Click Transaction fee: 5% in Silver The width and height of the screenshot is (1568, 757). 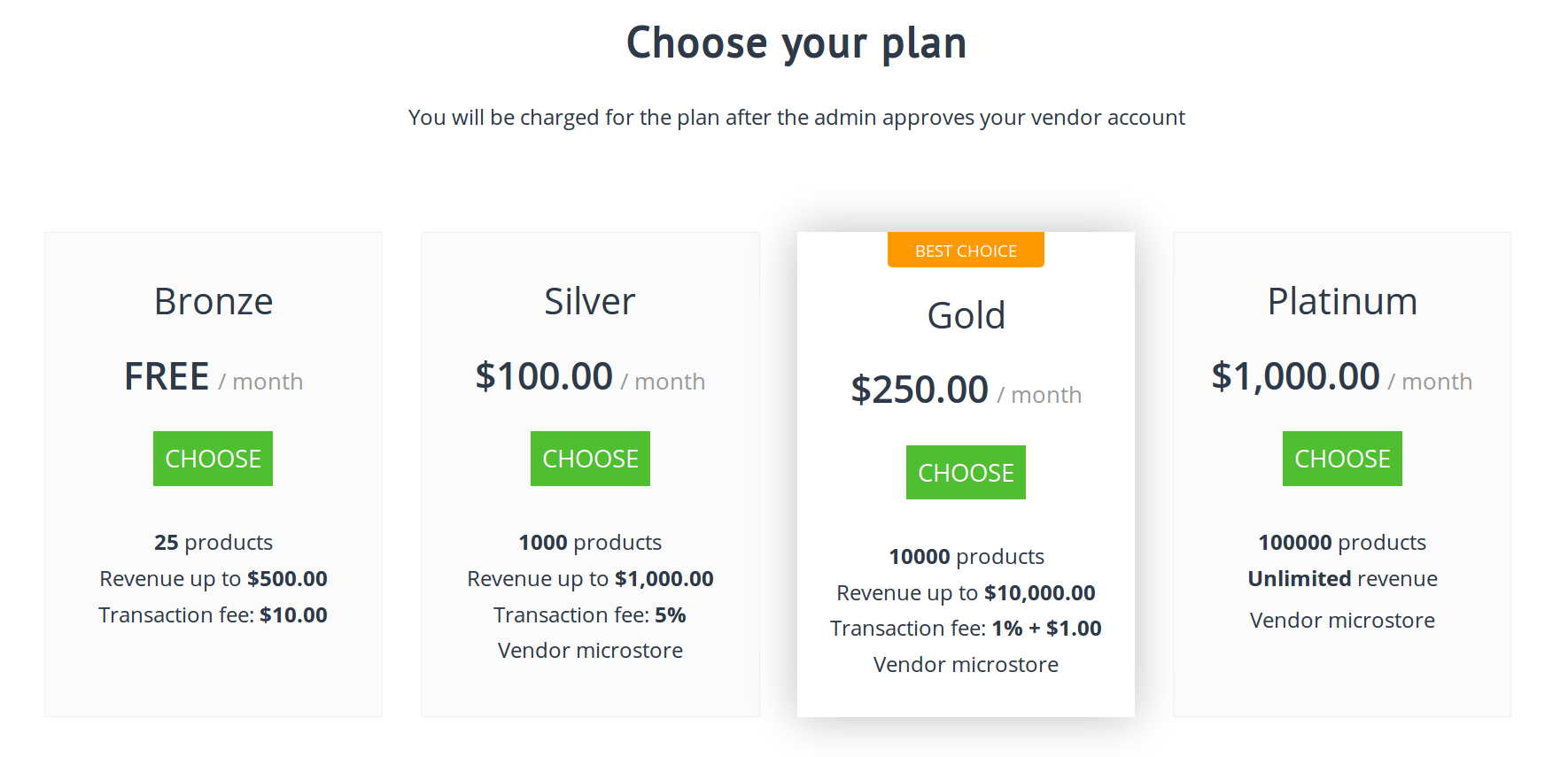pos(590,615)
